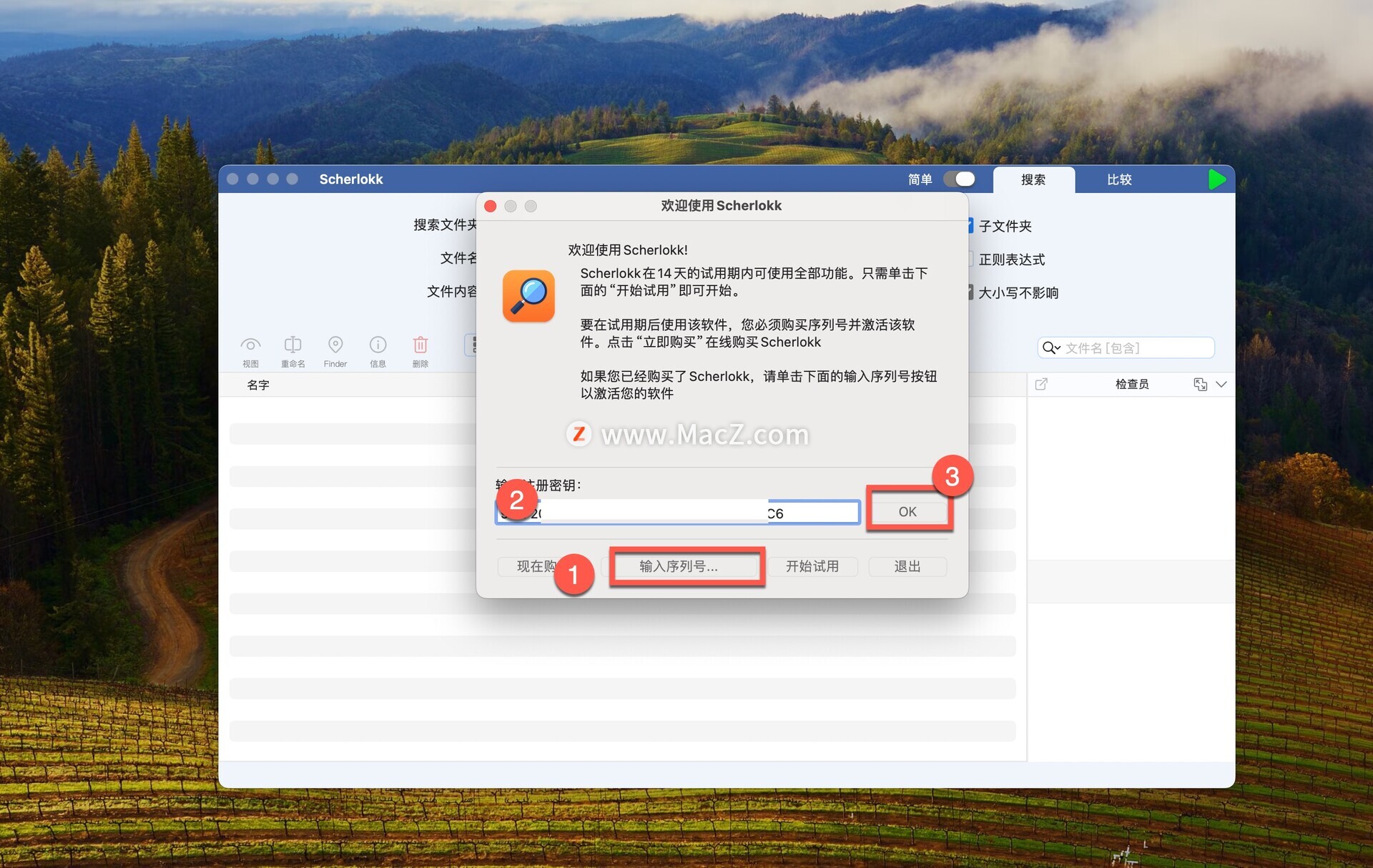
Task: Click the OK button in the dialog
Action: point(907,512)
